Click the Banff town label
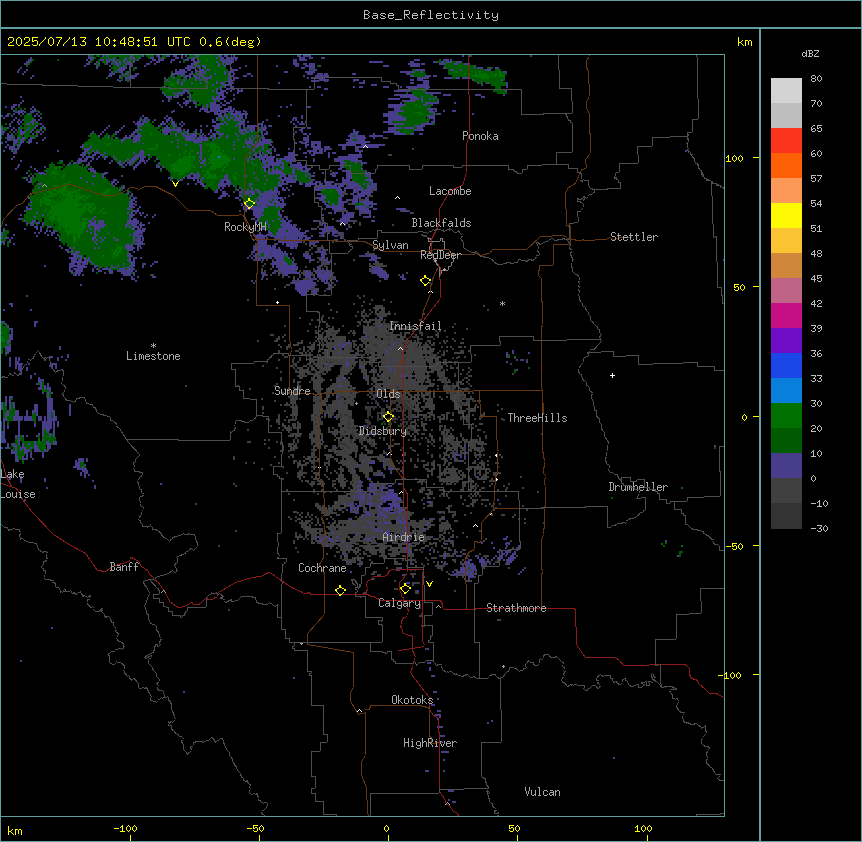The image size is (862, 842). tap(124, 567)
